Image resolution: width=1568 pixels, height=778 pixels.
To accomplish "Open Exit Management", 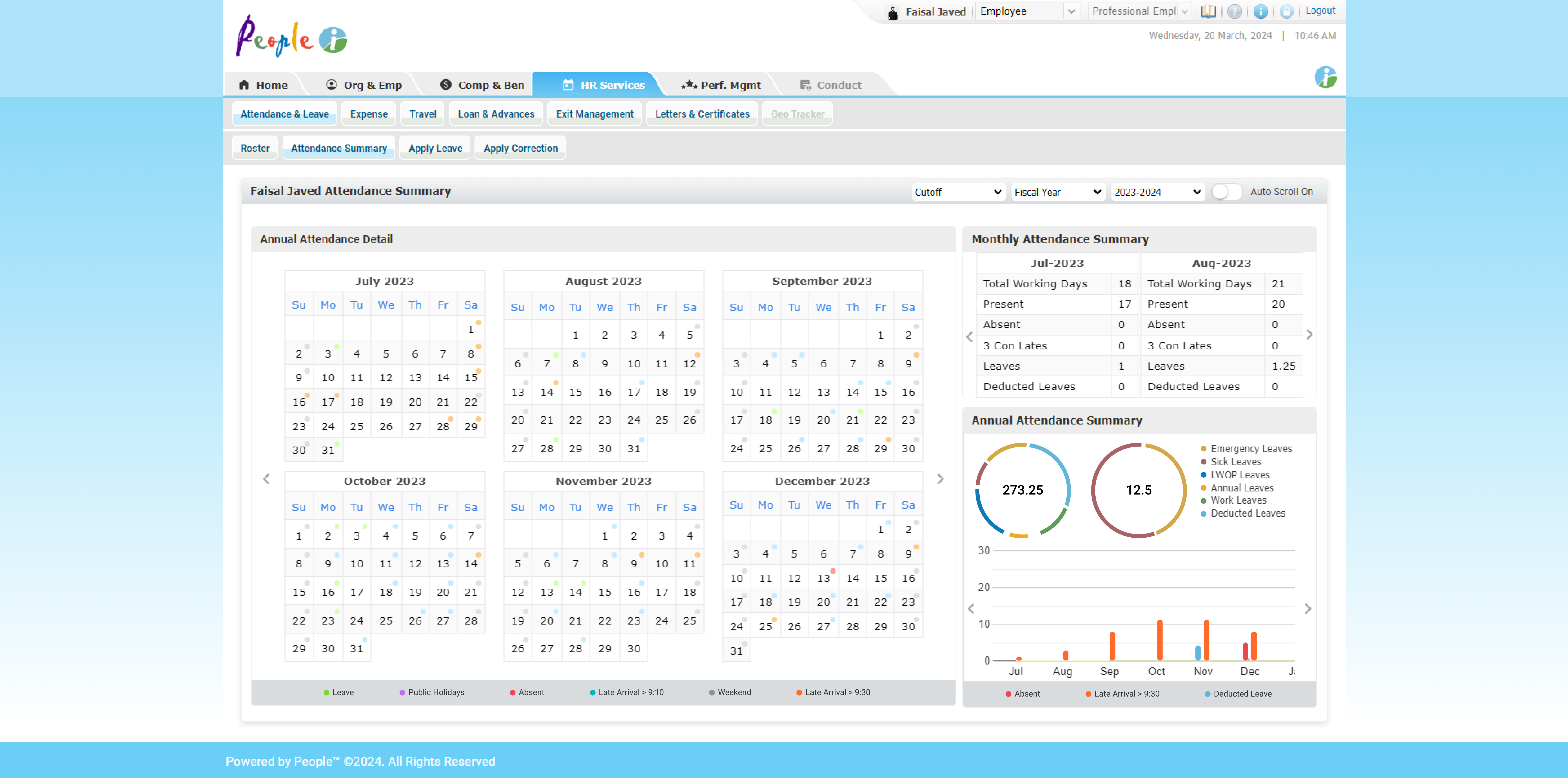I will click(595, 114).
